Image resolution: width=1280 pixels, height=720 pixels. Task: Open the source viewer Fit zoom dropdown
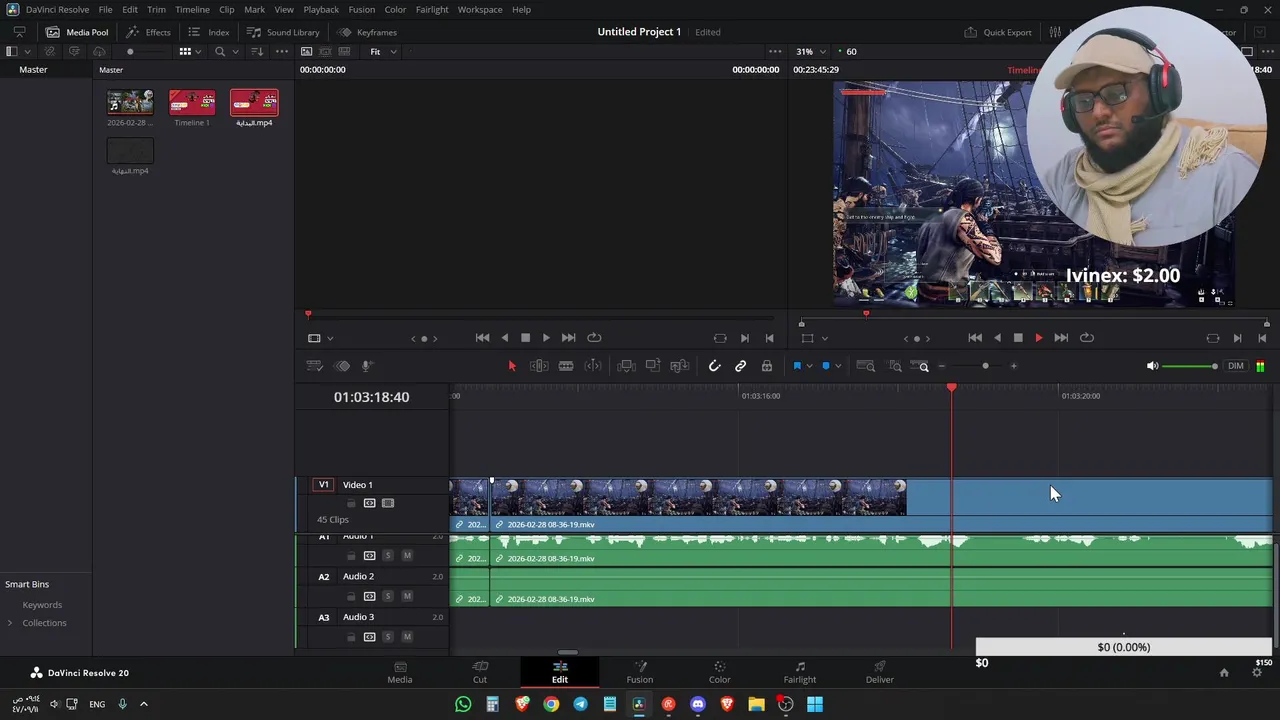[383, 52]
